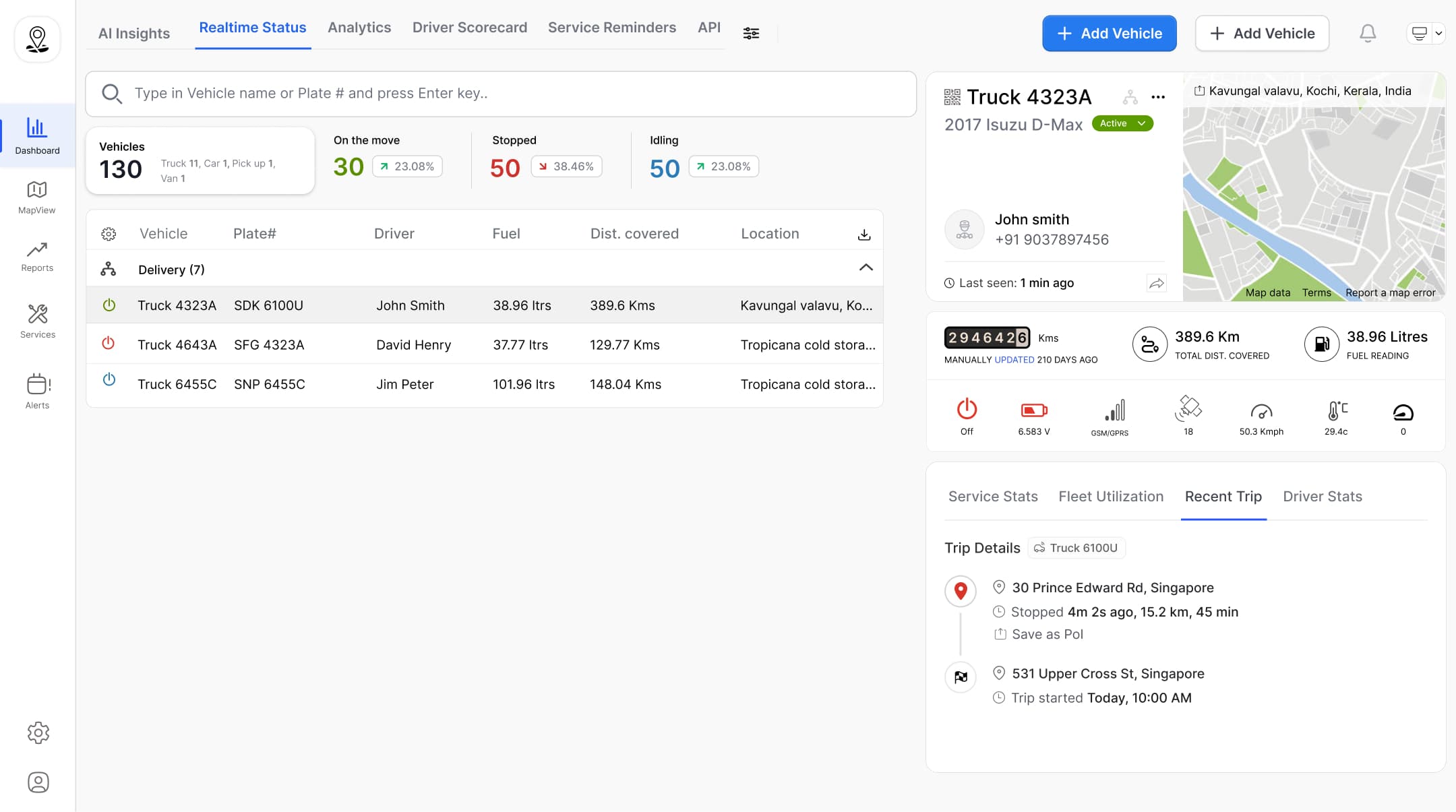Switch to the Analytics tab
Viewport: 1456px width, 812px height.
click(x=359, y=28)
